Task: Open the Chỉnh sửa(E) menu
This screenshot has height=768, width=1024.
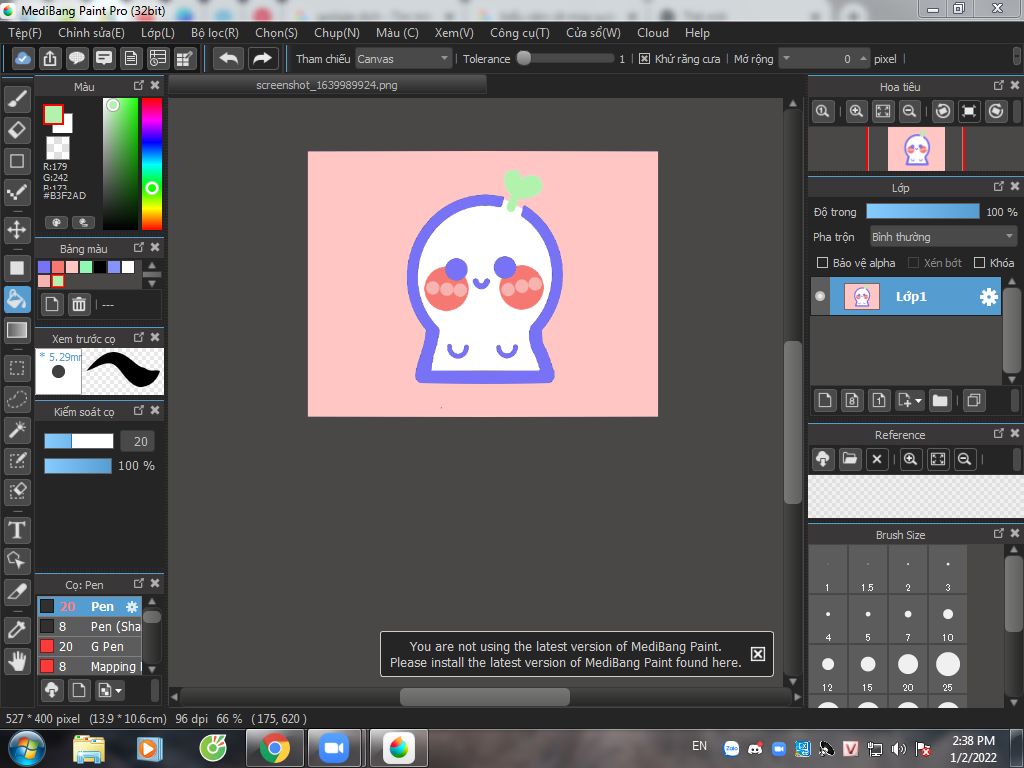Action: tap(91, 33)
